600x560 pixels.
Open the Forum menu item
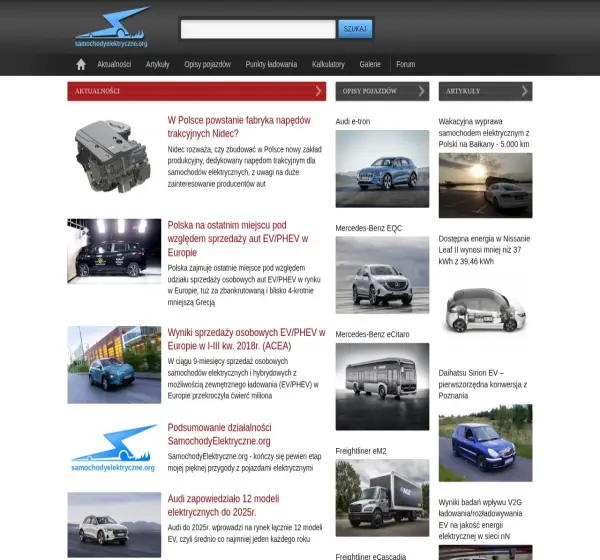click(406, 64)
